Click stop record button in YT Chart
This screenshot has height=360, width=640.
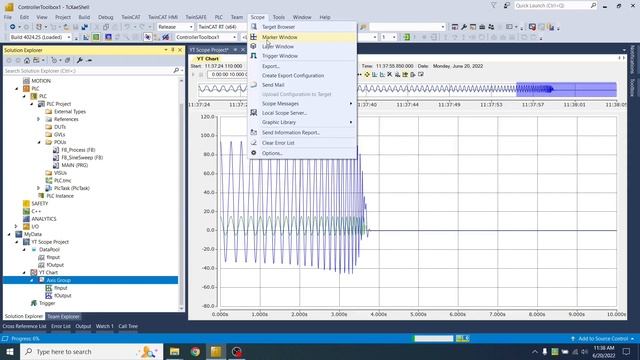click(201, 74)
